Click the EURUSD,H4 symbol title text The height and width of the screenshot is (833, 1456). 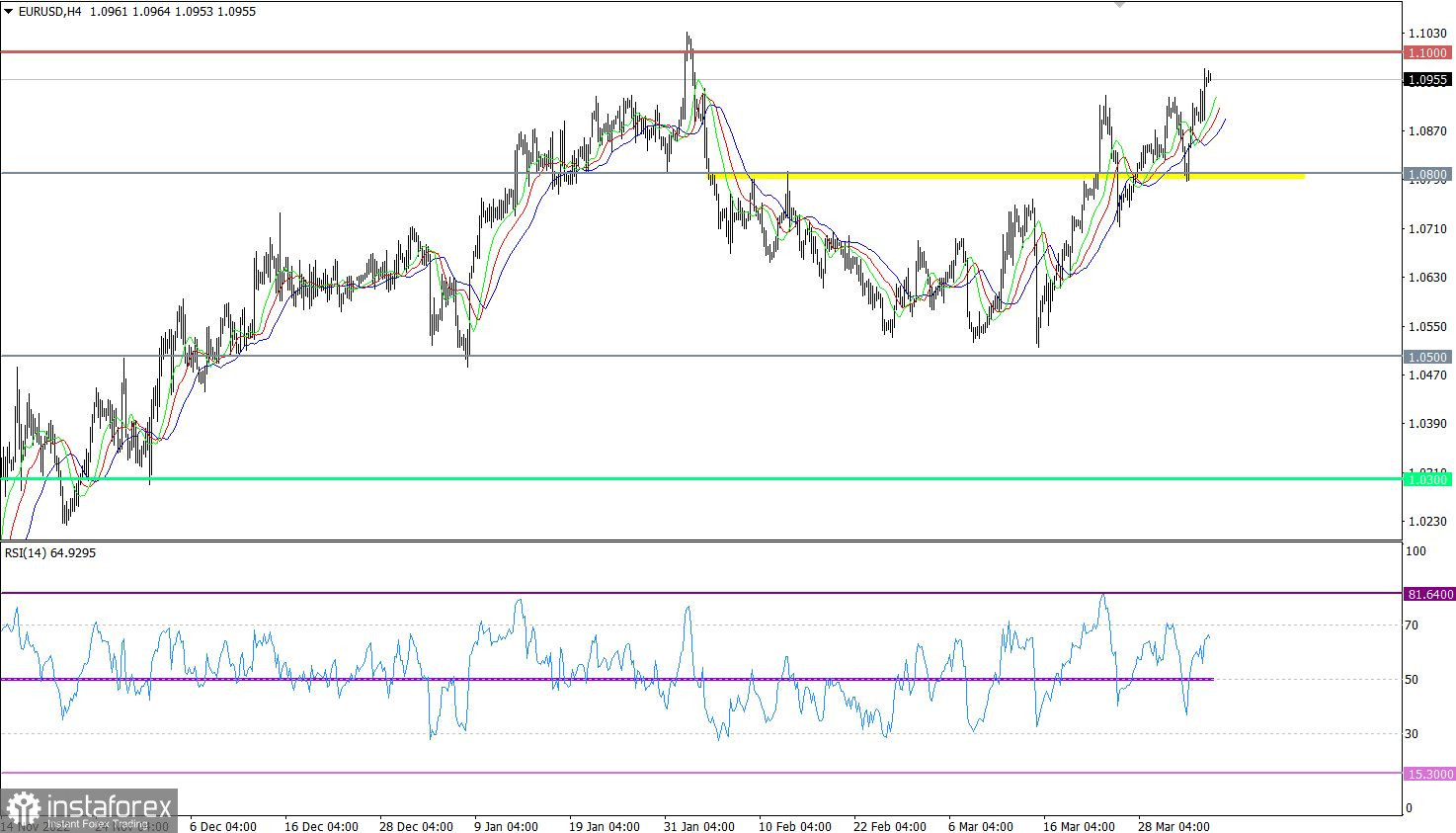(x=49, y=12)
